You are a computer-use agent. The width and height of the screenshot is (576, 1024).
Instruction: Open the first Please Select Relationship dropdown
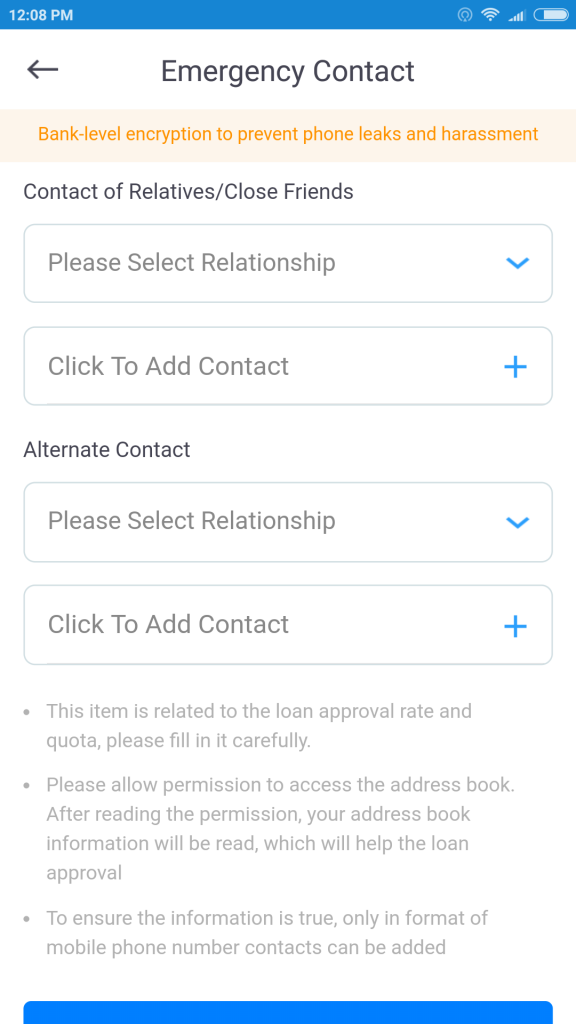pyautogui.click(x=288, y=263)
